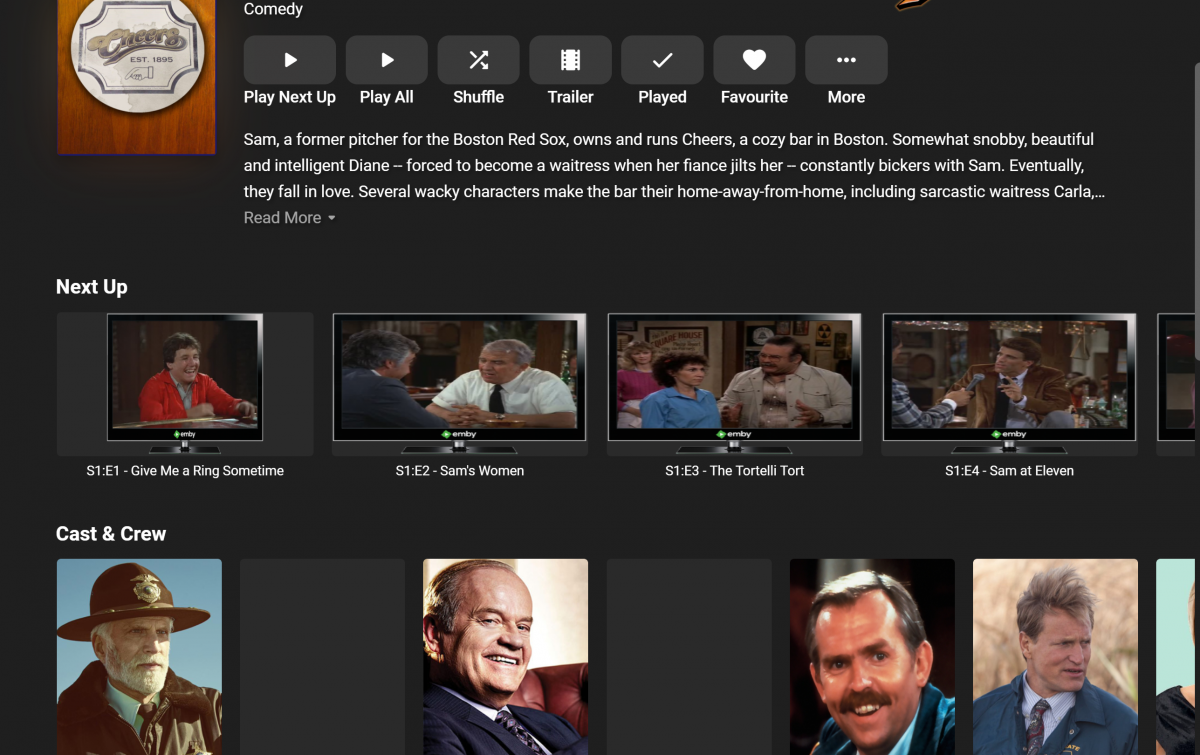This screenshot has width=1200, height=755.
Task: Open episode thumbnail for The Tortelli Tort
Action: click(x=735, y=384)
